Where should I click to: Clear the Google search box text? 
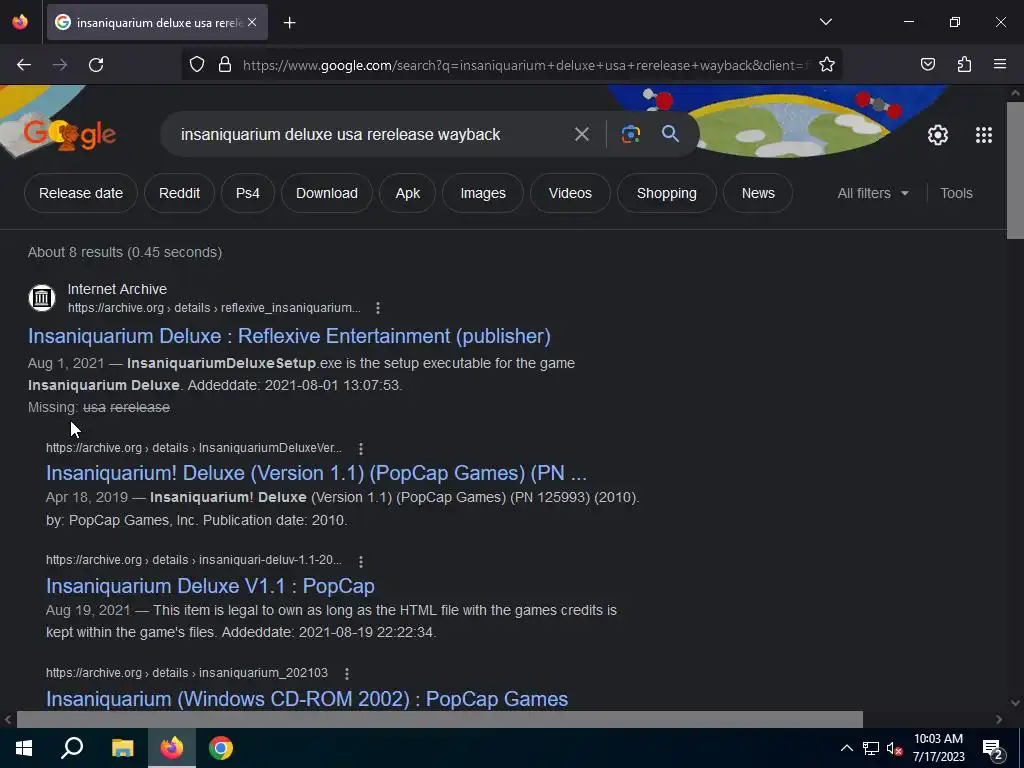click(x=581, y=135)
